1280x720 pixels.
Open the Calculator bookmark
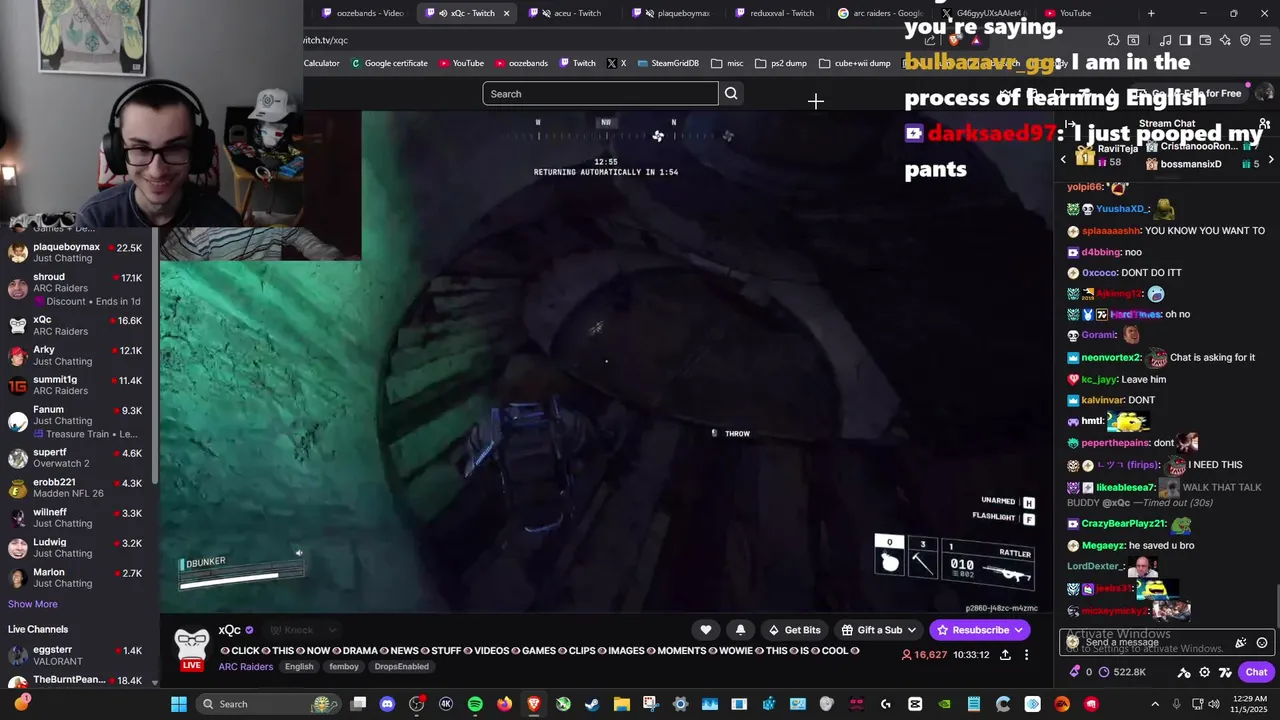[x=321, y=63]
